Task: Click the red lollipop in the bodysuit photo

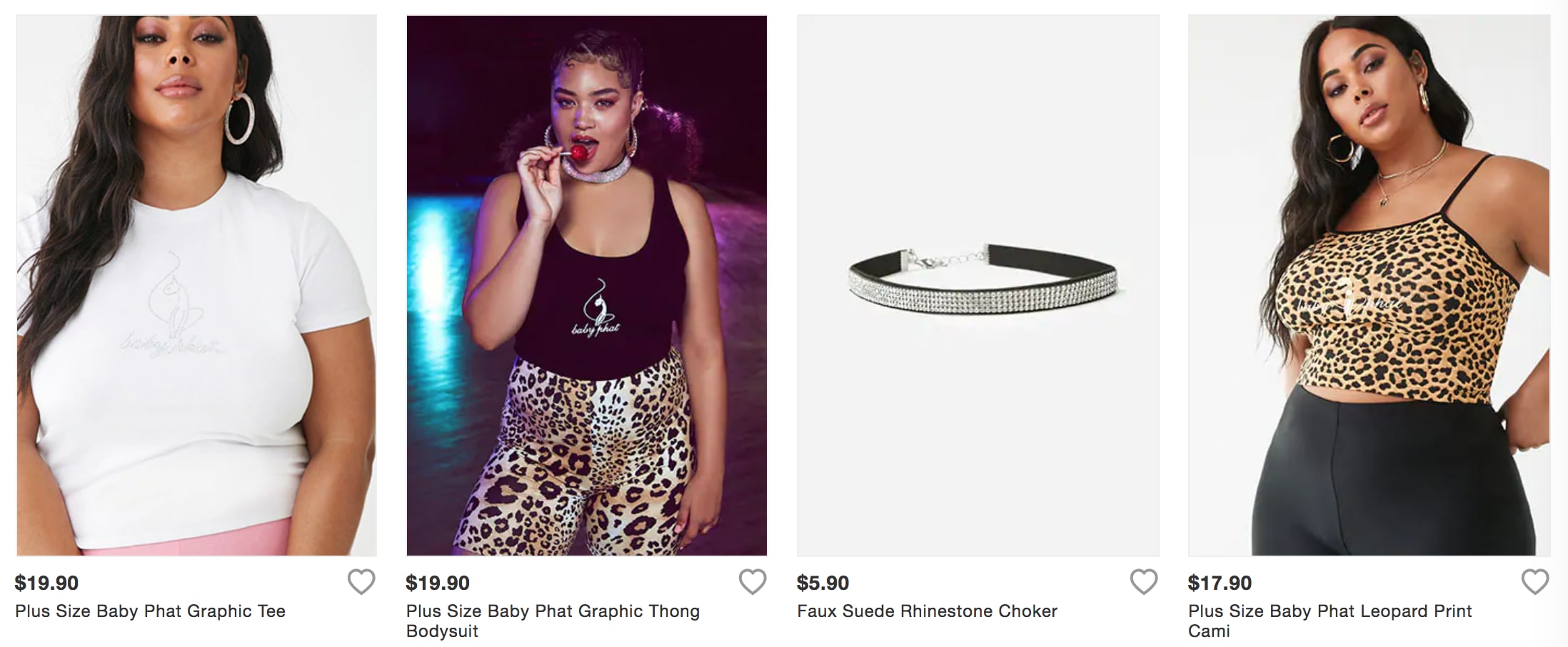Action: (x=578, y=152)
